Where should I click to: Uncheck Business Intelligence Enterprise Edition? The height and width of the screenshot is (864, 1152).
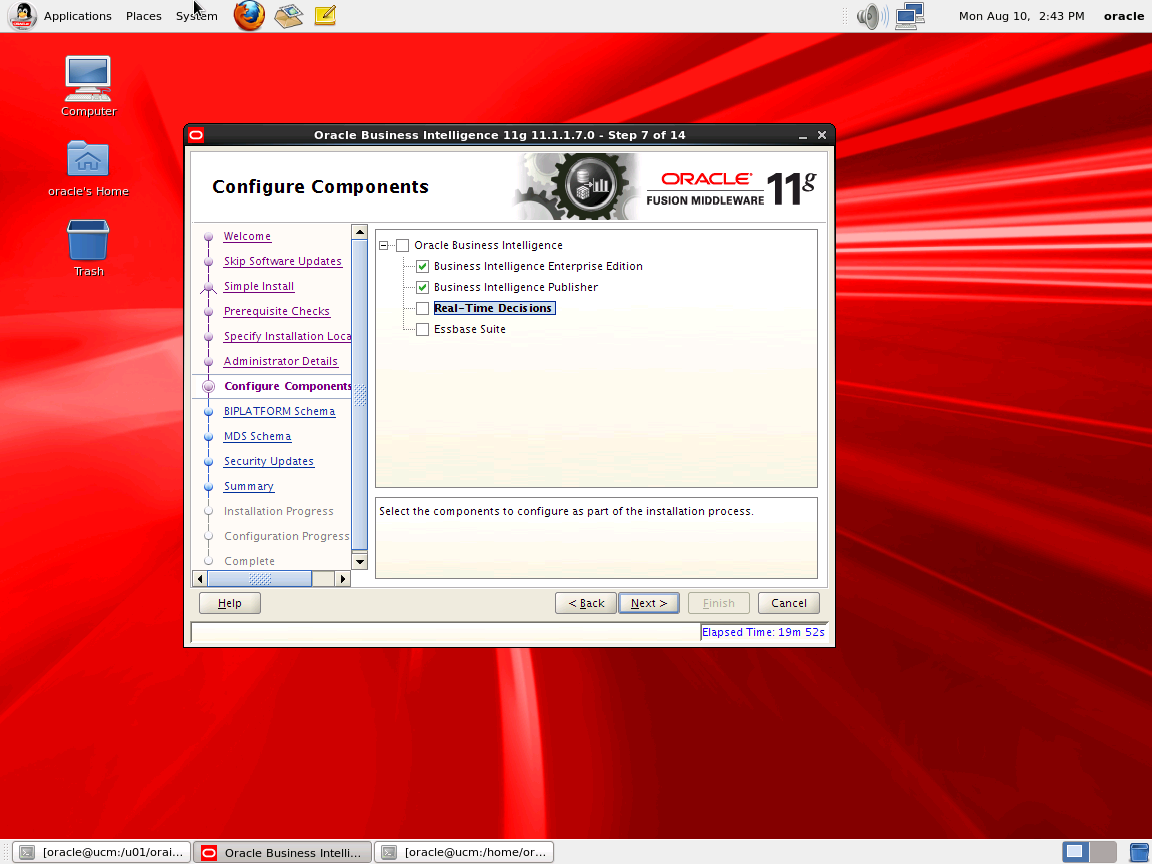click(422, 267)
